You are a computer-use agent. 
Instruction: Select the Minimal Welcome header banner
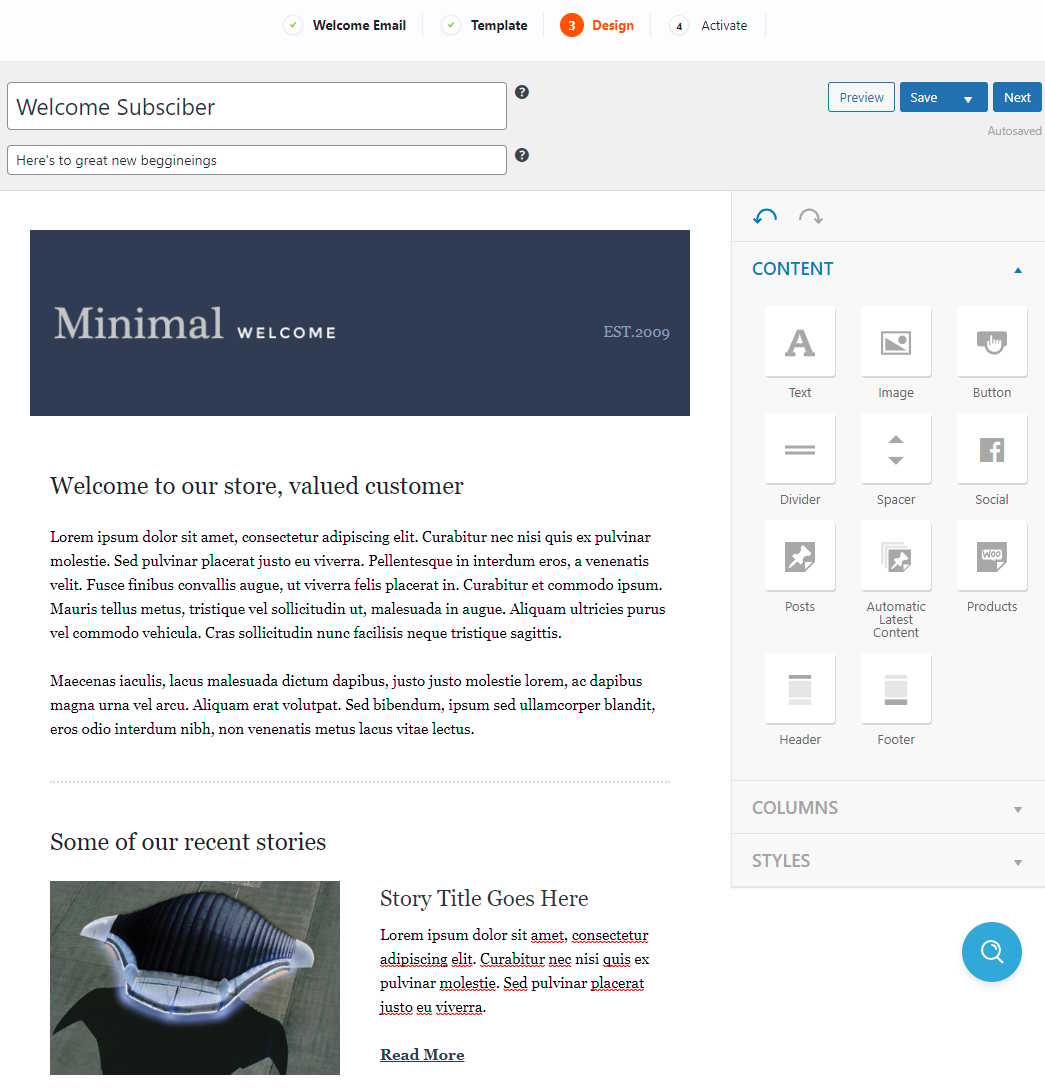[359, 323]
